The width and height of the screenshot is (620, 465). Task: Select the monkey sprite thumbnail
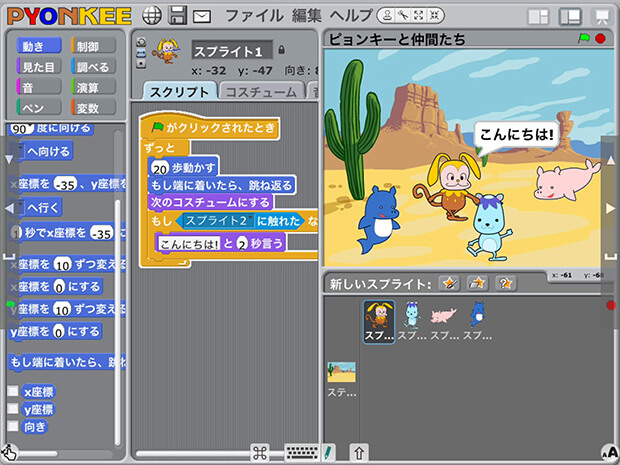coord(379,322)
